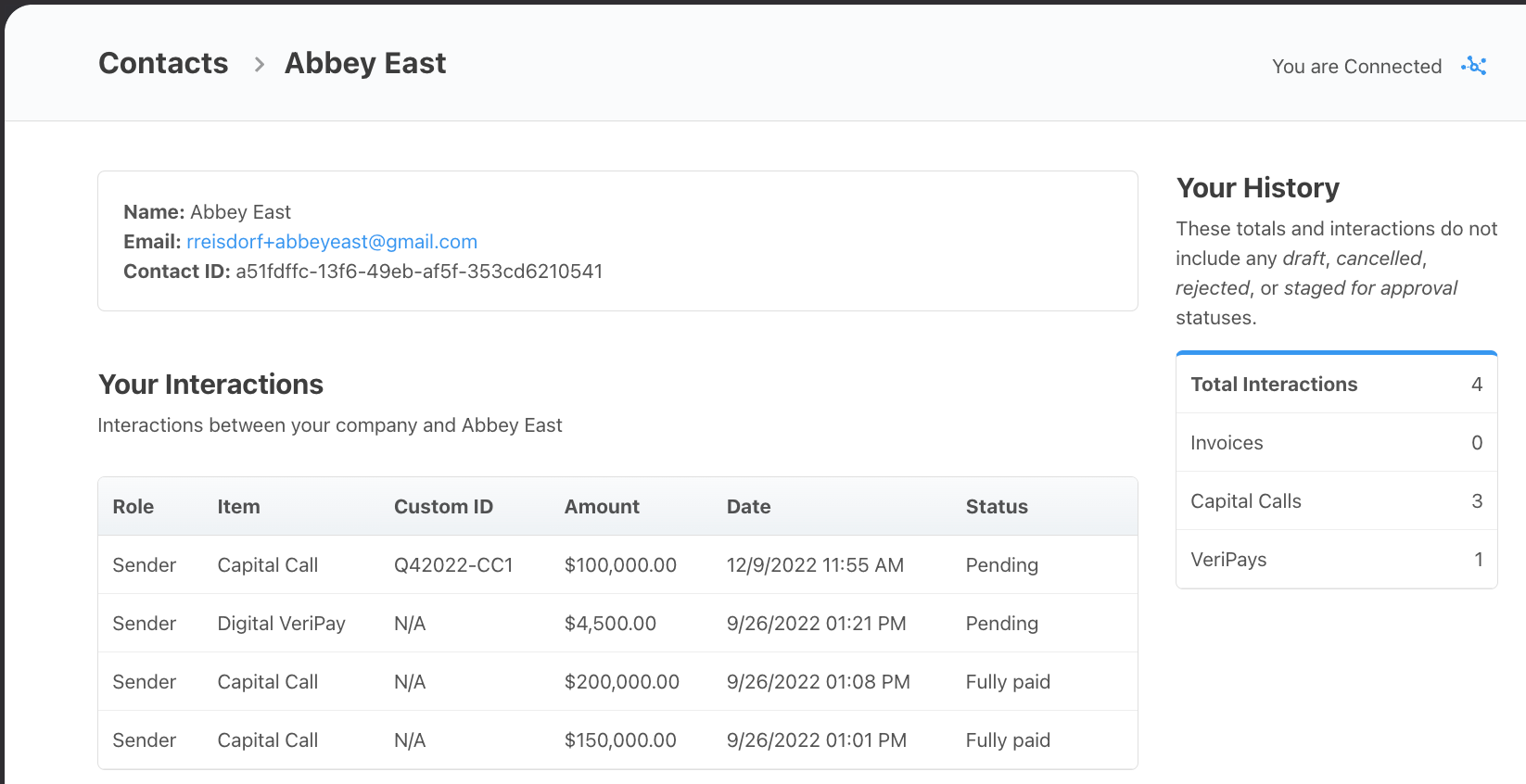Click Pending status of the $4,500.00 row

click(1001, 624)
